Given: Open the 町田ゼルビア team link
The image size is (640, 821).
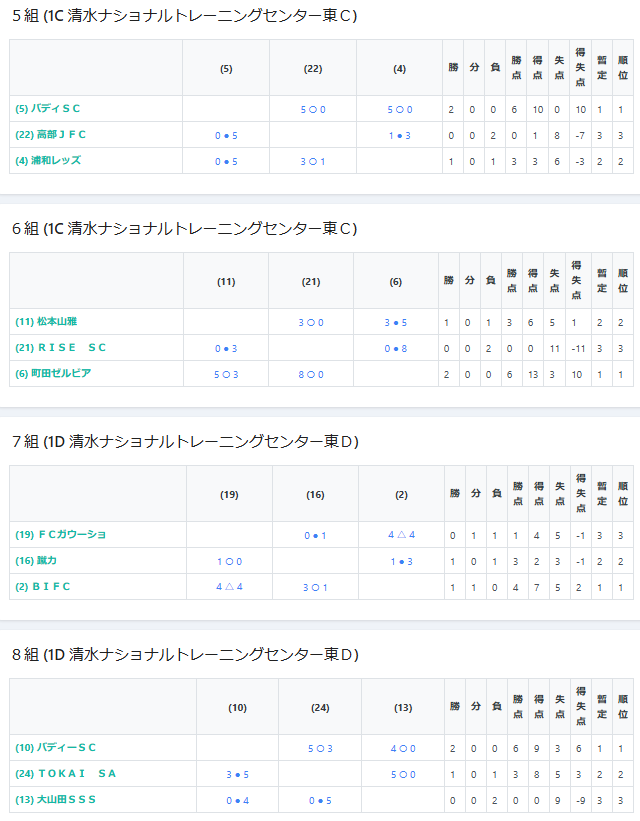Looking at the screenshot, I should tap(53, 373).
